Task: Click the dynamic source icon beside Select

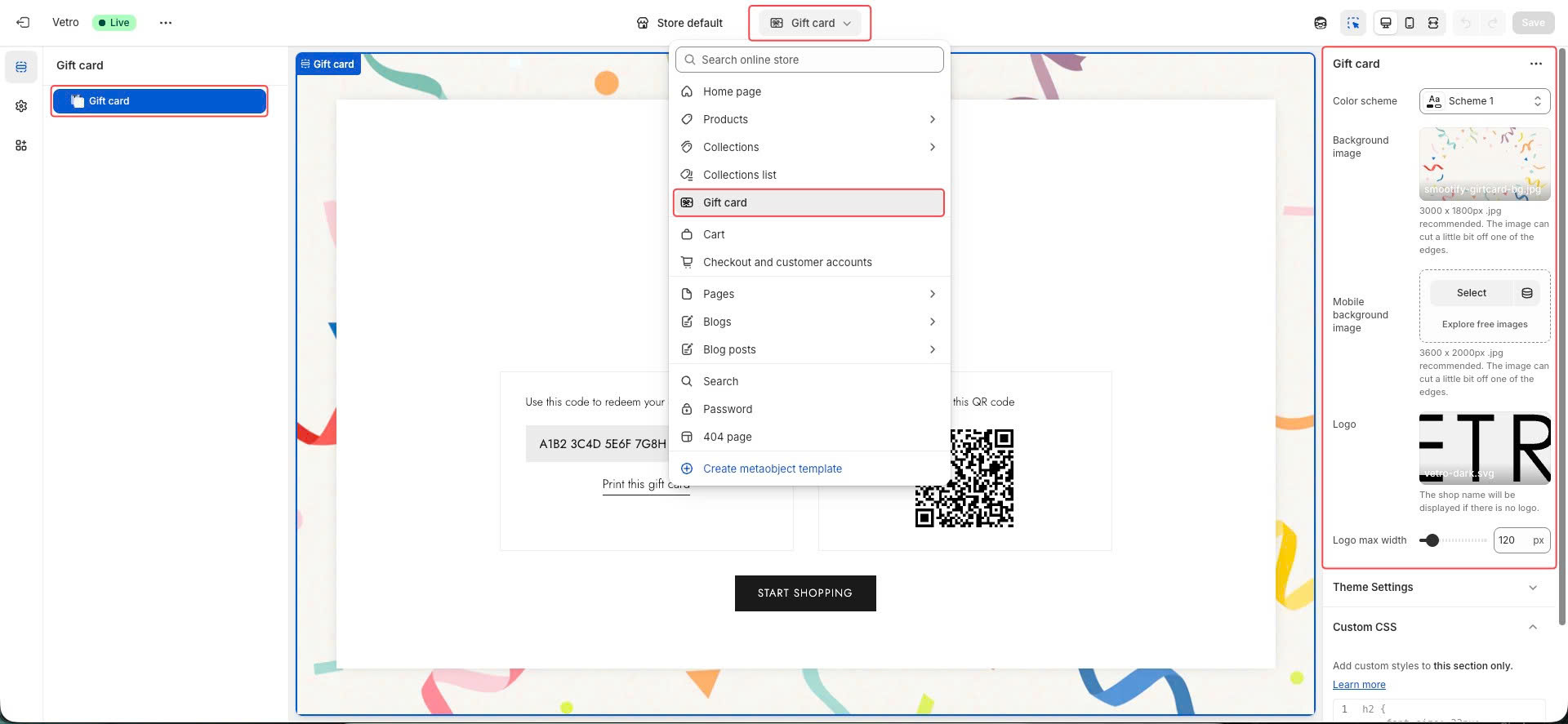Action: coord(1526,293)
